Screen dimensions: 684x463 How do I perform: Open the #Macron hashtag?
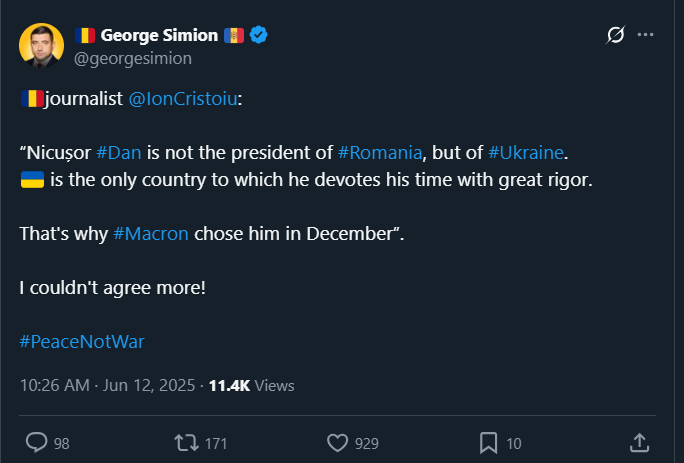151,233
